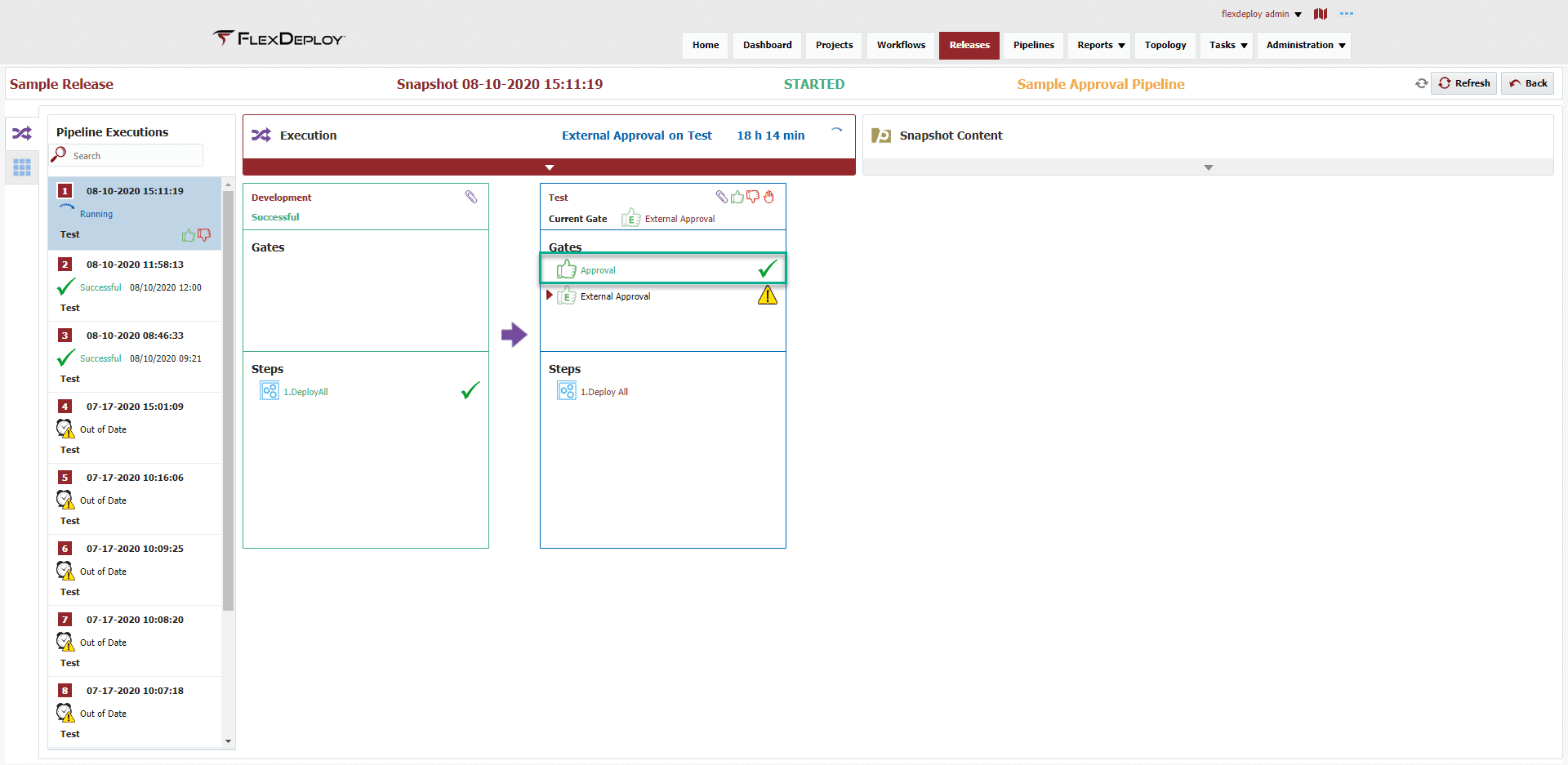Screen dimensions: 1568x765
Task: Approve the Test stage with thumbs-up
Action: tap(737, 197)
